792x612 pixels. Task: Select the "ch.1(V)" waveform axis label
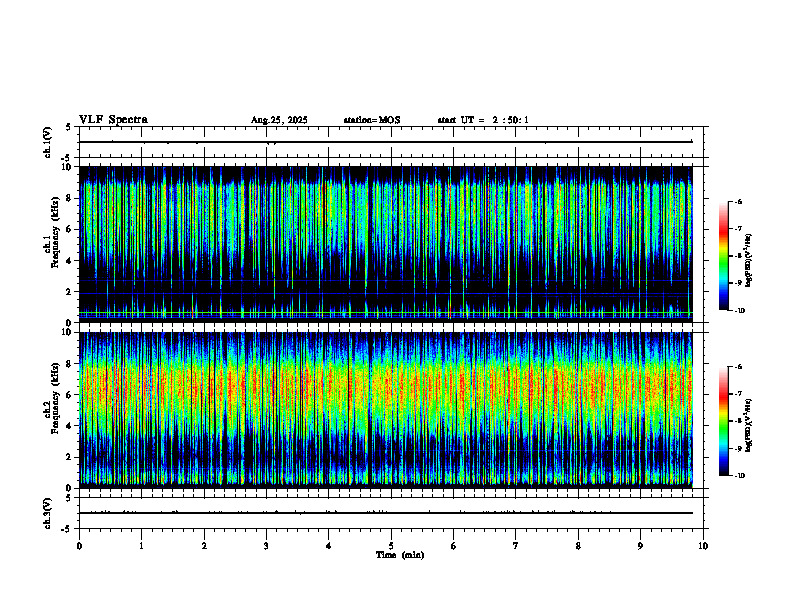[x=47, y=142]
